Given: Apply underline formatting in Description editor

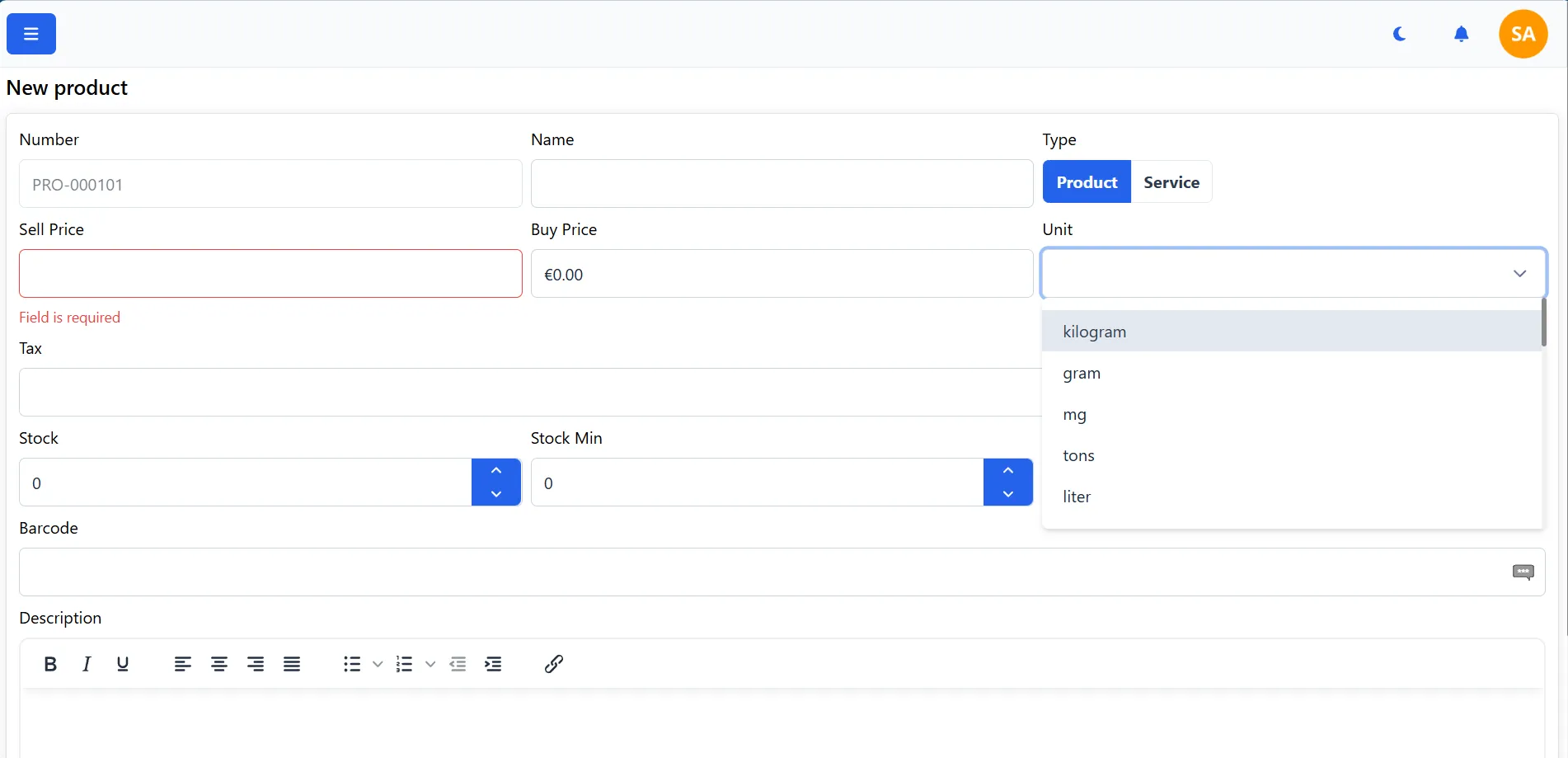Looking at the screenshot, I should [x=123, y=664].
